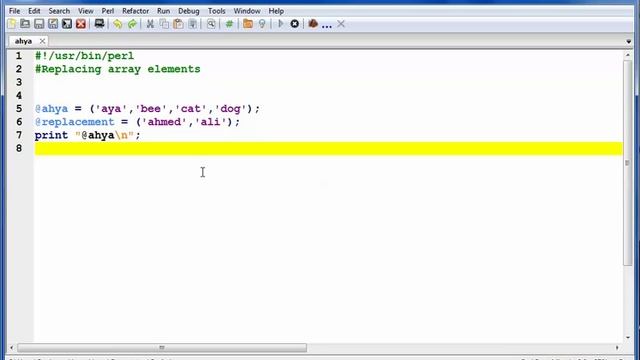Click the horizontal scrollbar left arrow
This screenshot has width=640, height=360.
pos(11,348)
